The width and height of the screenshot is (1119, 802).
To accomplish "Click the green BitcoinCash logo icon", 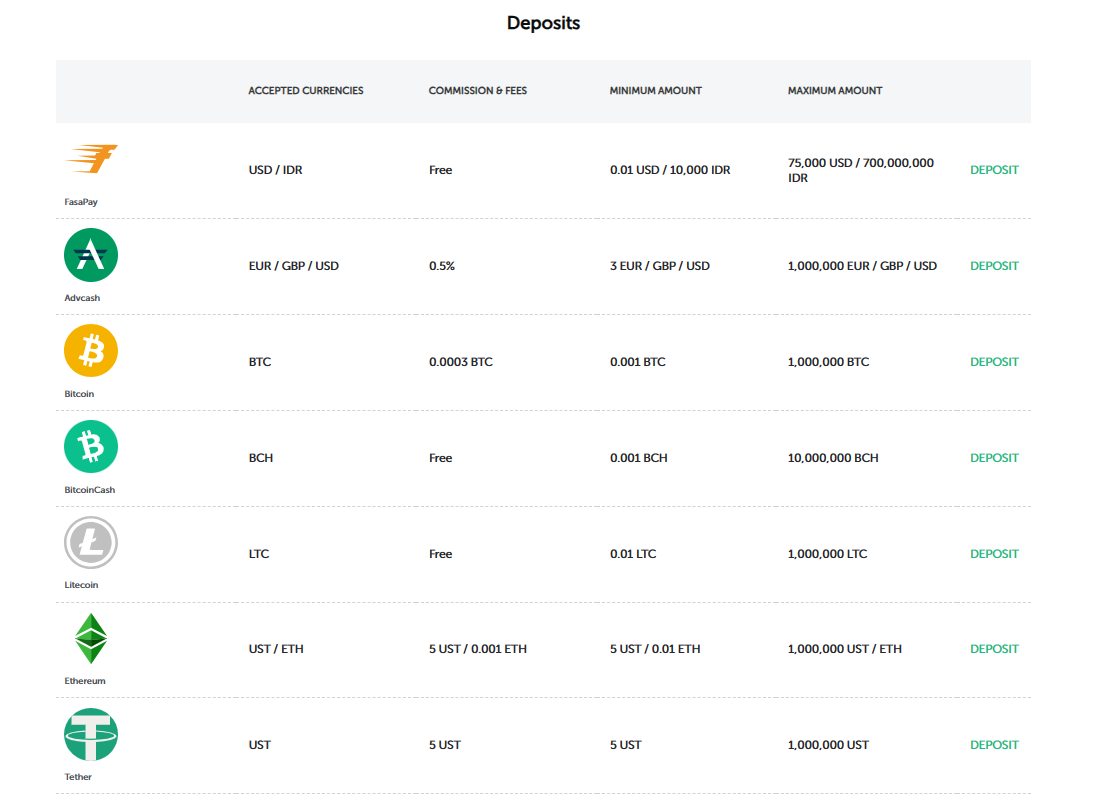I will tap(91, 446).
